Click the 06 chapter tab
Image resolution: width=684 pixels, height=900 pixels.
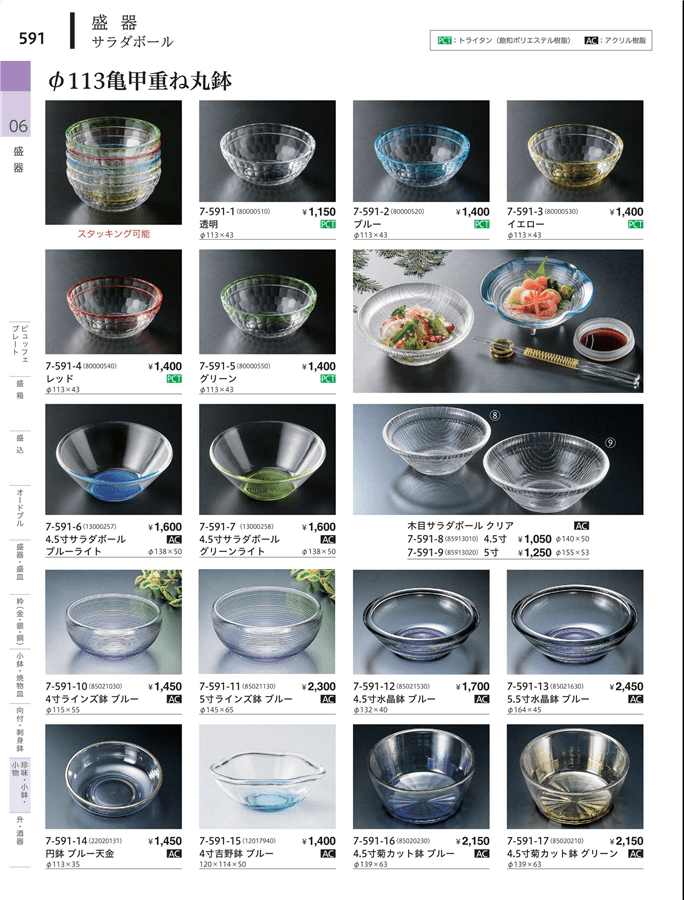(x=18, y=125)
